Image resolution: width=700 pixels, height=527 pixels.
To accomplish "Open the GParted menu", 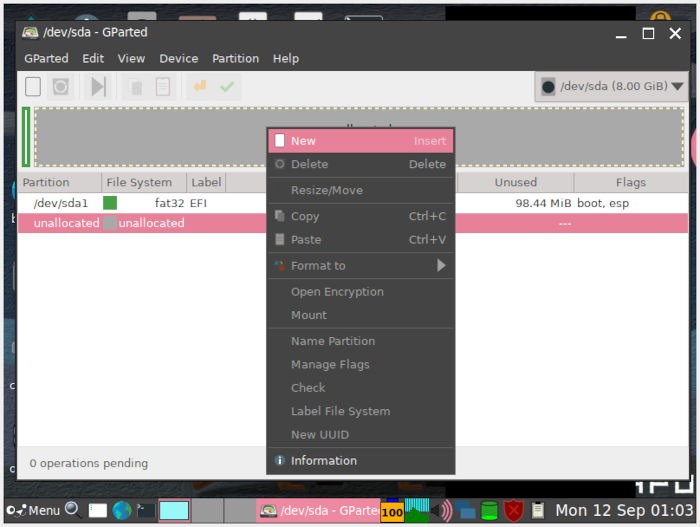I will pyautogui.click(x=46, y=59).
